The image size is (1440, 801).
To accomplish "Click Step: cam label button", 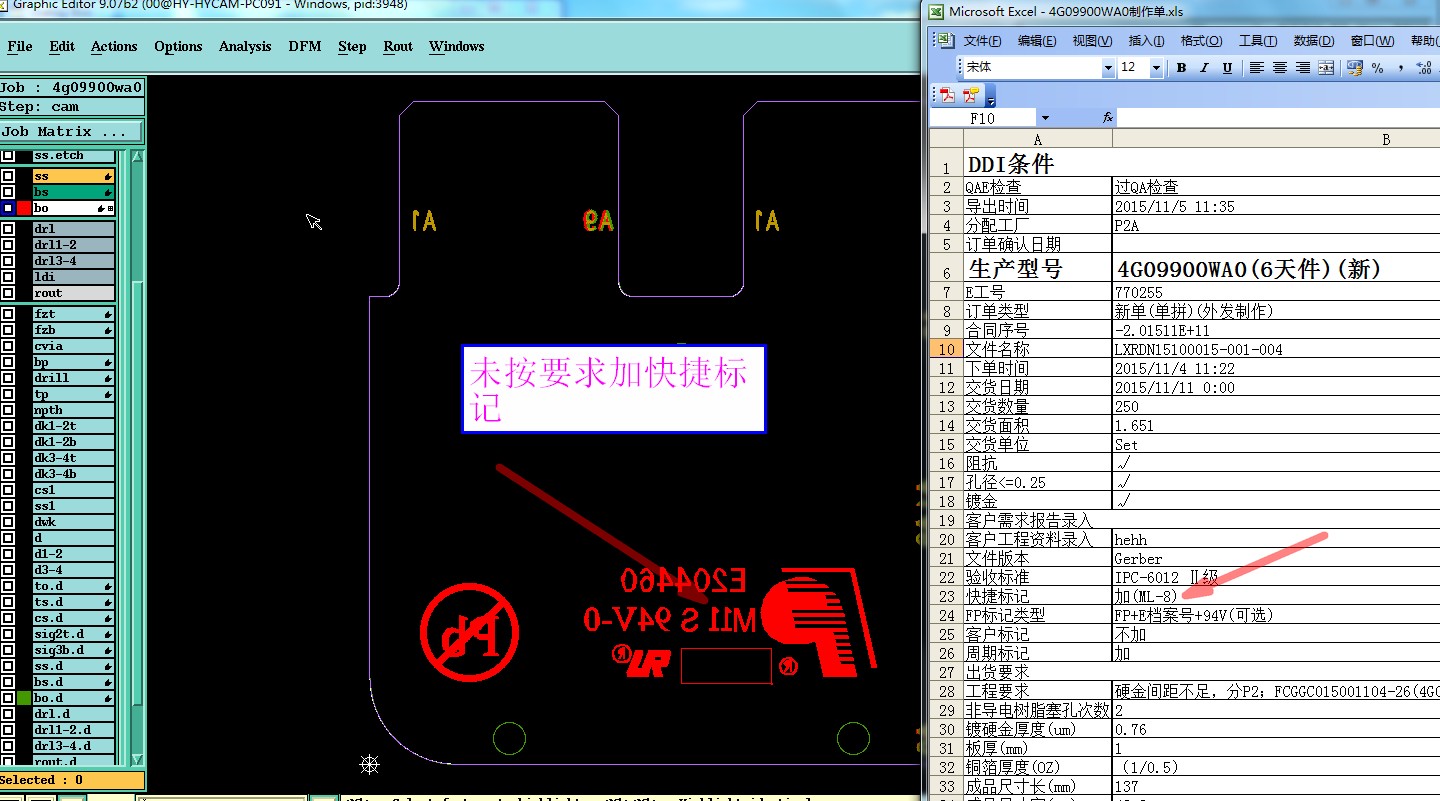I will click(x=72, y=107).
